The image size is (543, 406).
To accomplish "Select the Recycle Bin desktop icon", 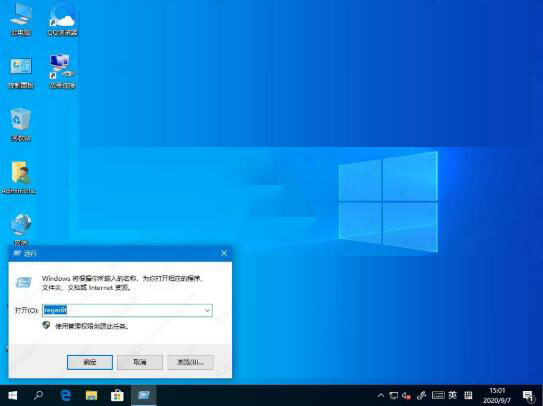I will click(x=21, y=125).
